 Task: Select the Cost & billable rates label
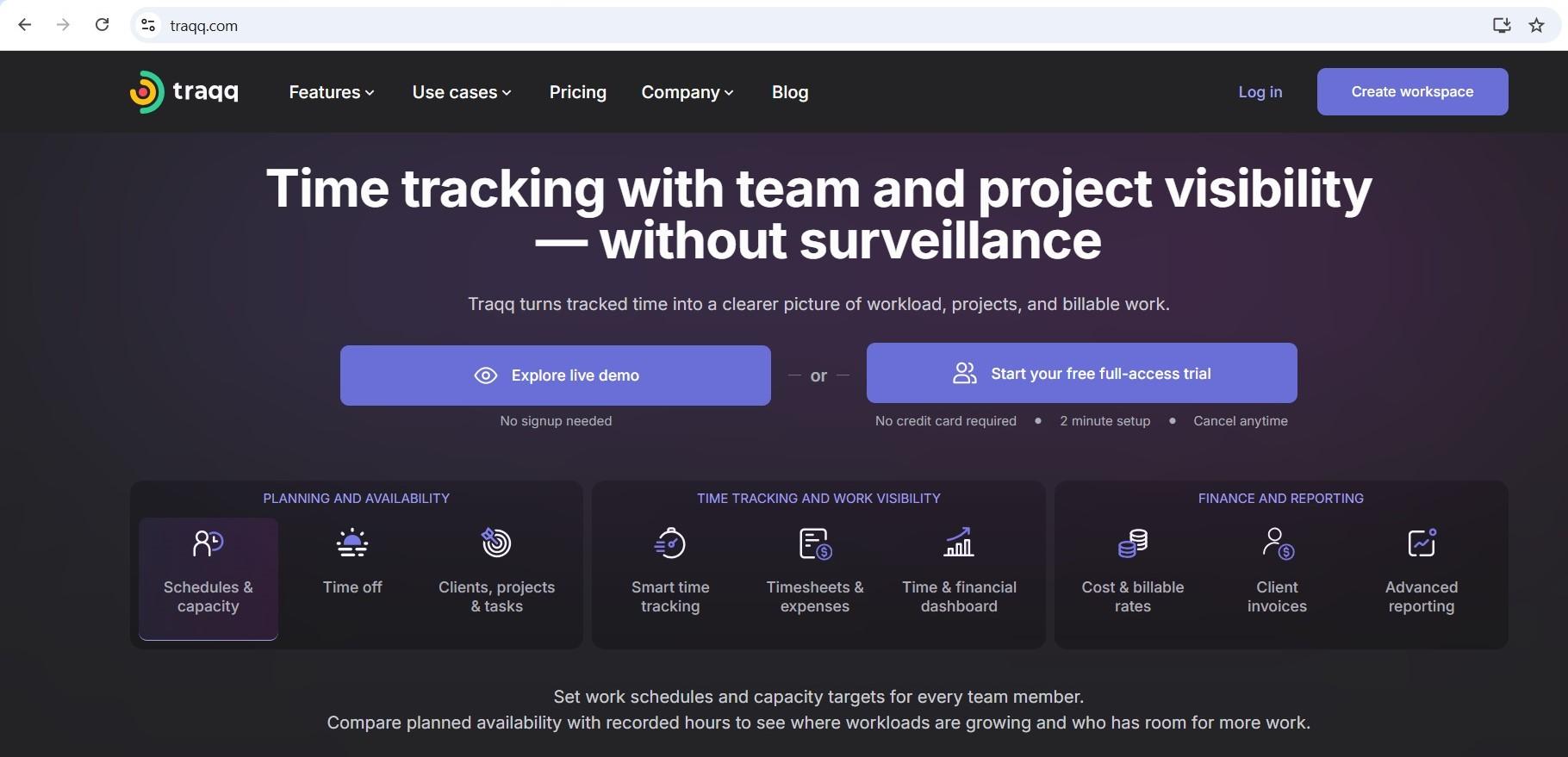(x=1133, y=597)
